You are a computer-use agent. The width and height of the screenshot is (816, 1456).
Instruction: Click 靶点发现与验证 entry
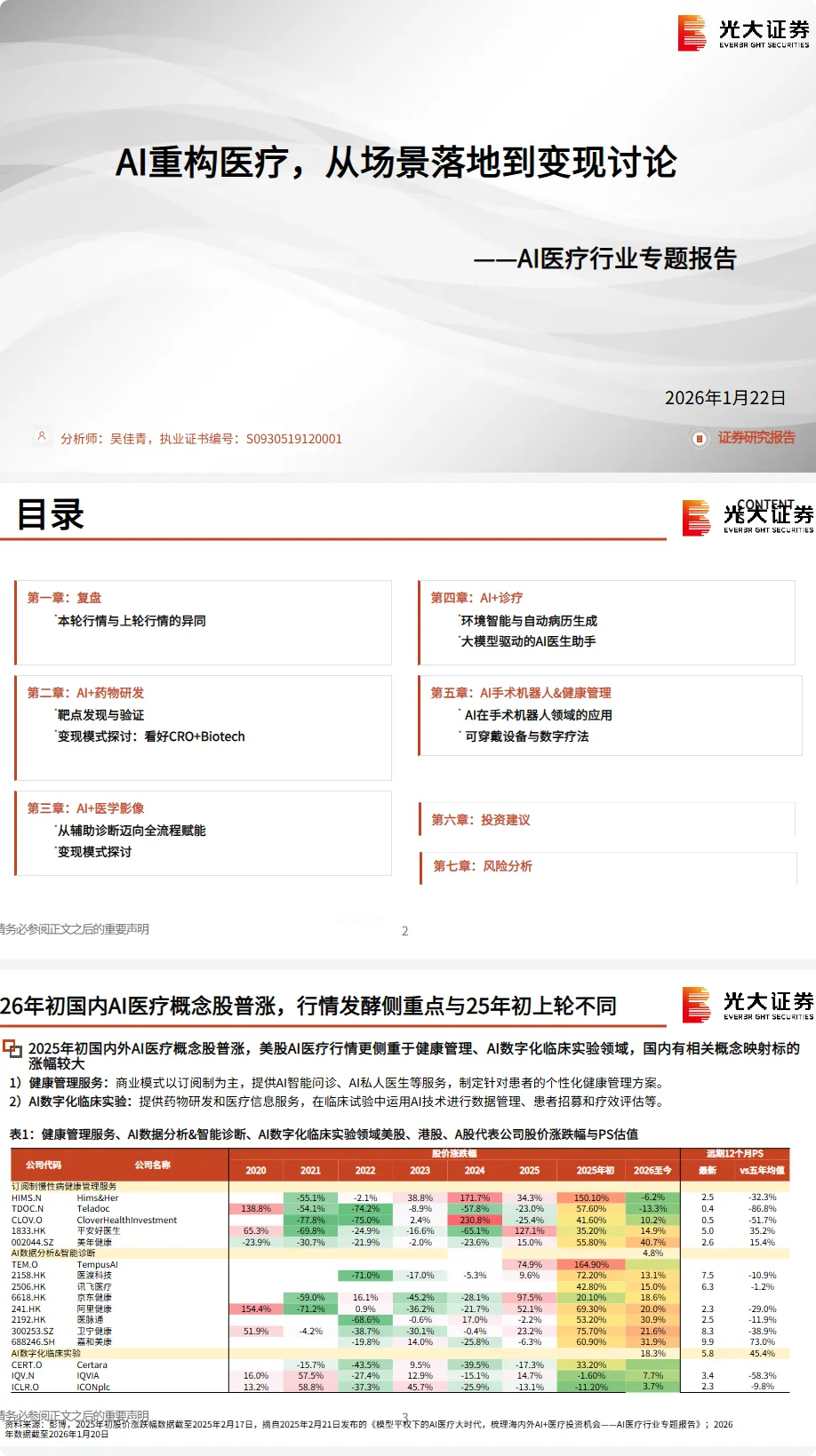tap(100, 715)
